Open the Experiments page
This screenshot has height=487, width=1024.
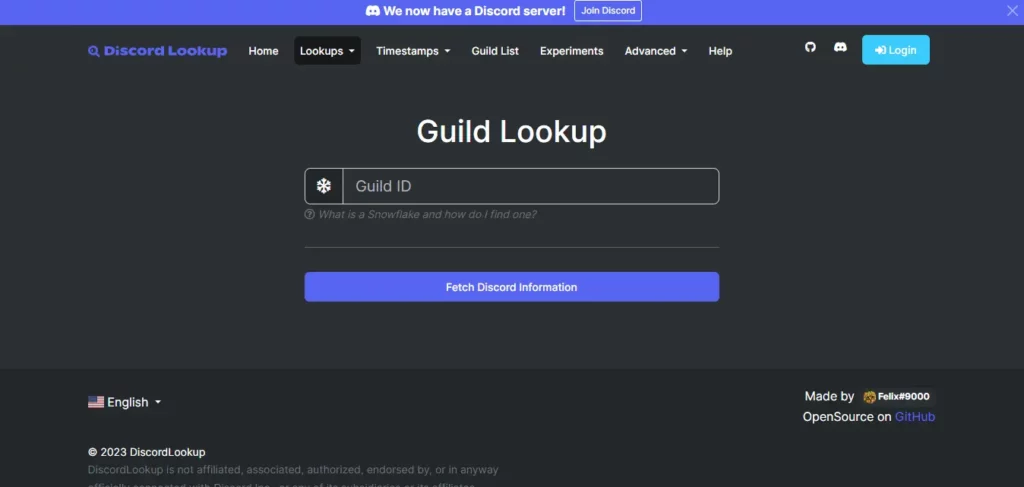tap(571, 51)
